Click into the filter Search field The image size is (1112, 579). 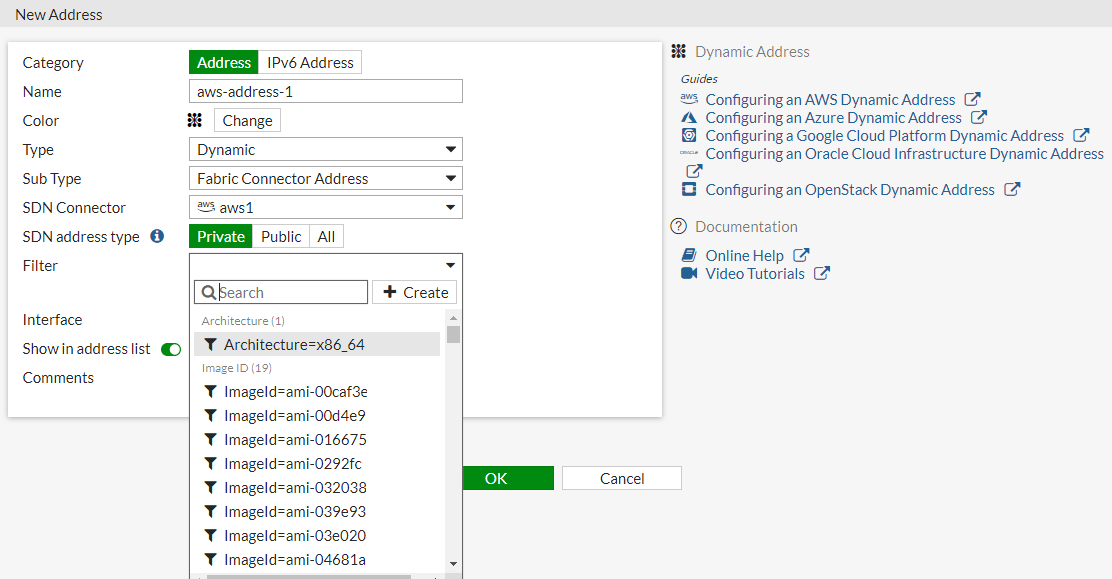coord(290,293)
